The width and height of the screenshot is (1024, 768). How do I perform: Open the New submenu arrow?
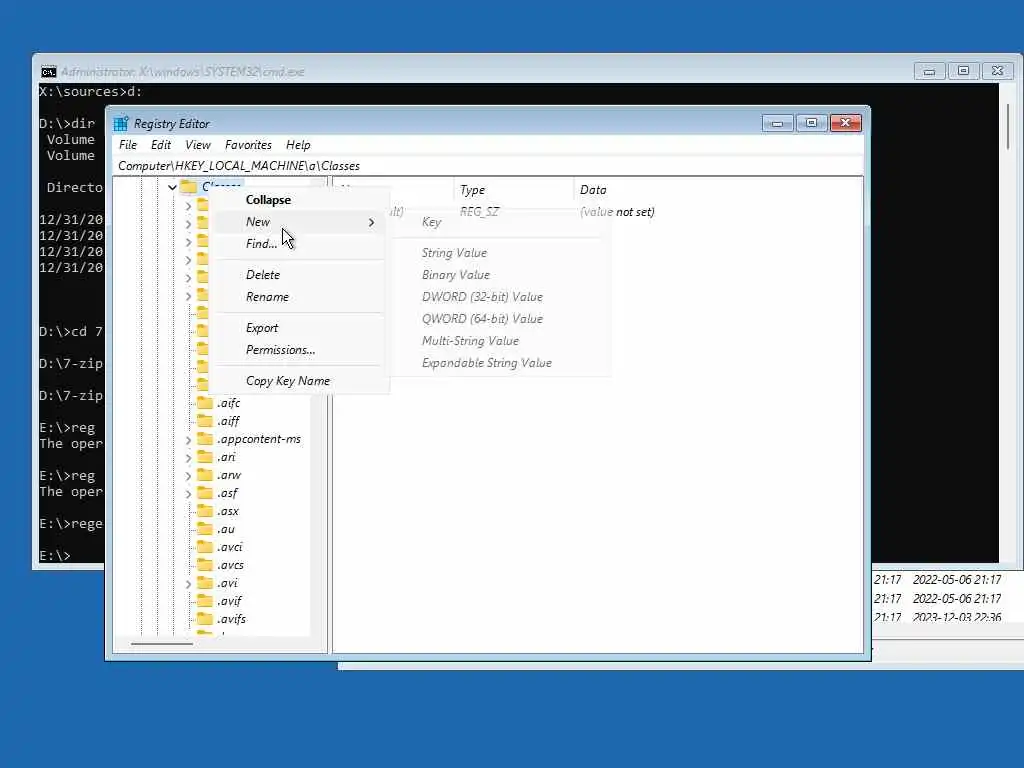tap(371, 222)
